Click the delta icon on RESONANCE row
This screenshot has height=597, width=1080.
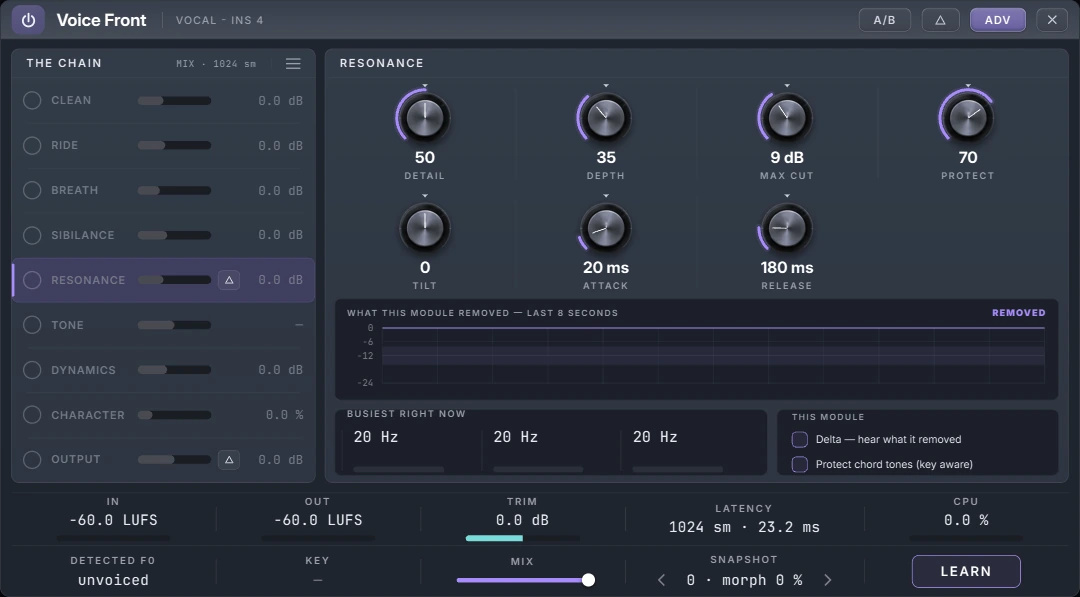[x=229, y=280]
